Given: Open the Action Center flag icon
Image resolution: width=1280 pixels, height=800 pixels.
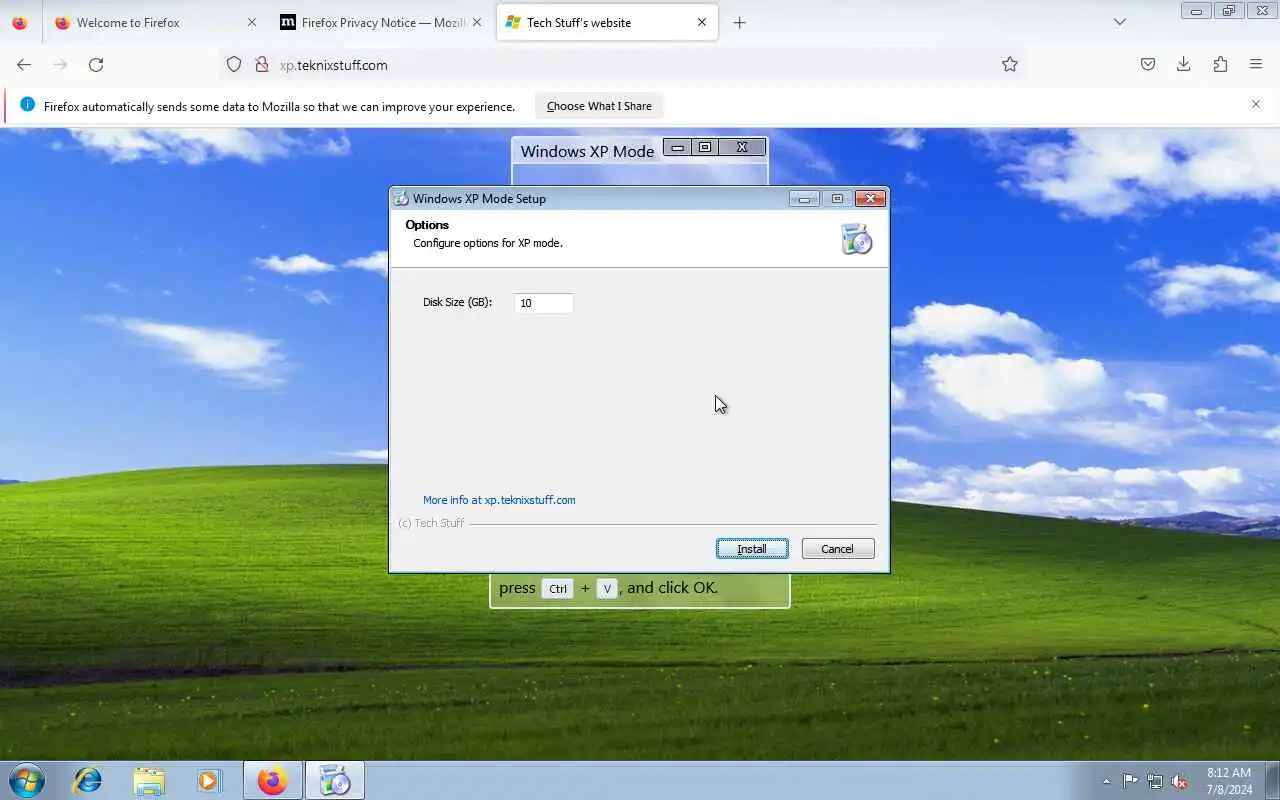Looking at the screenshot, I should click(1130, 781).
